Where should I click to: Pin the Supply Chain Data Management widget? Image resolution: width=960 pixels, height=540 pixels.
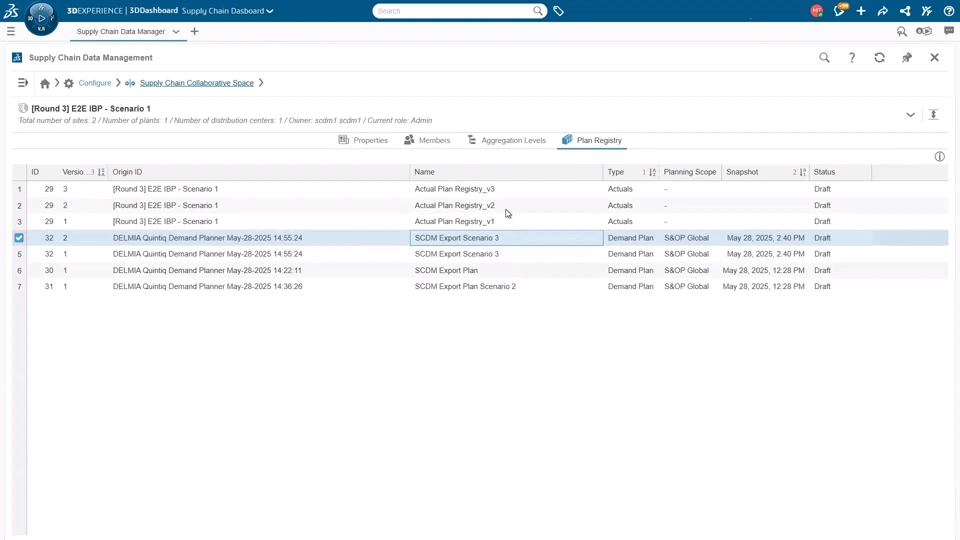pyautogui.click(x=907, y=58)
